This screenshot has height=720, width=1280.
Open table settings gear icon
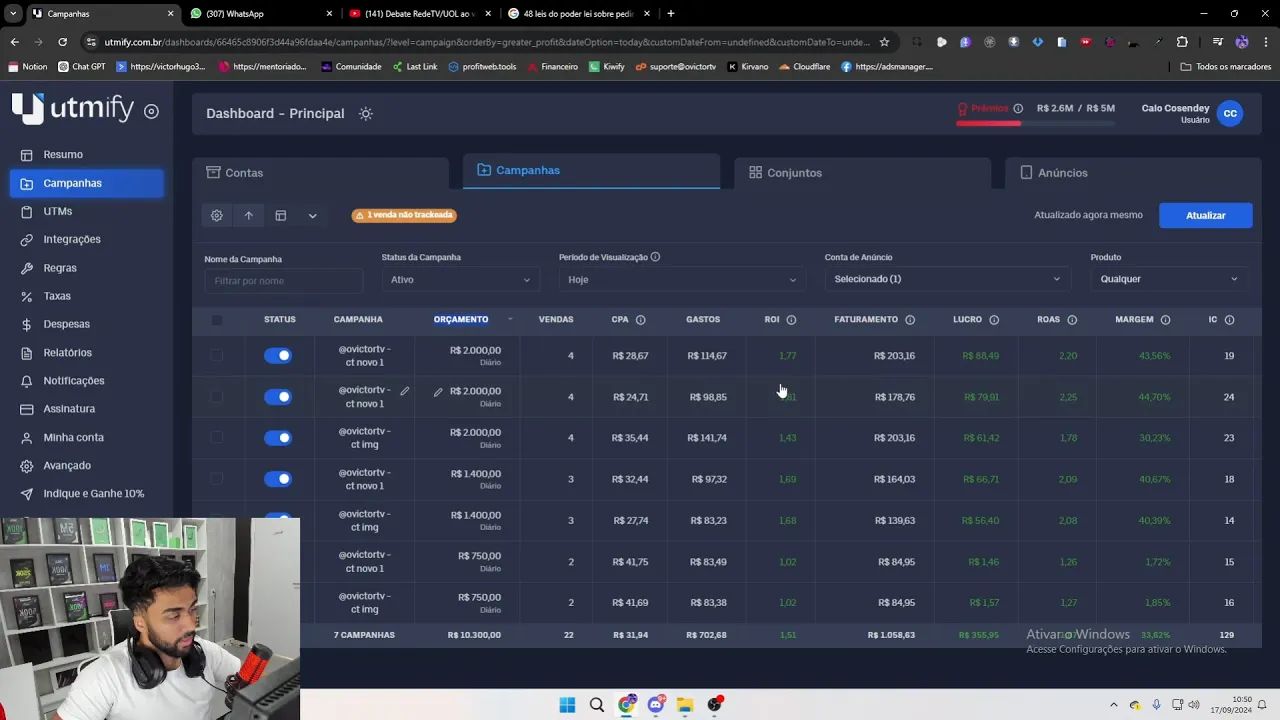[x=216, y=215]
